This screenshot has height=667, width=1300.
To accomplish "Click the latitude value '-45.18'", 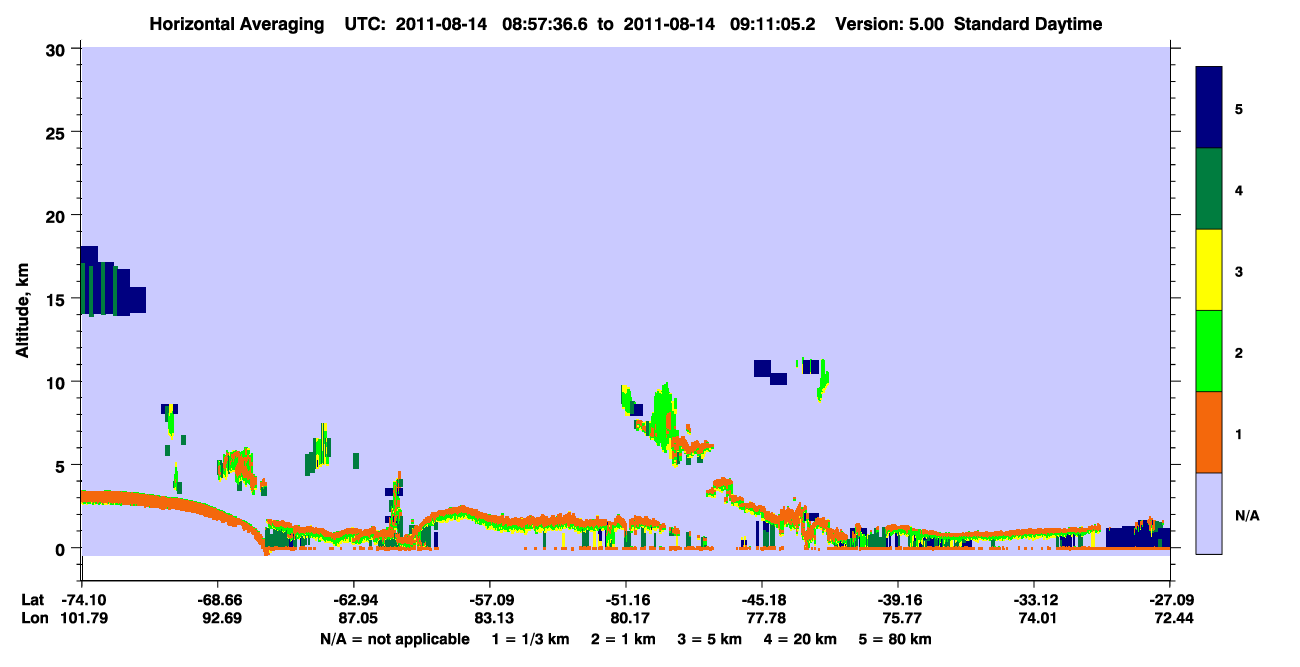I will pos(762,600).
